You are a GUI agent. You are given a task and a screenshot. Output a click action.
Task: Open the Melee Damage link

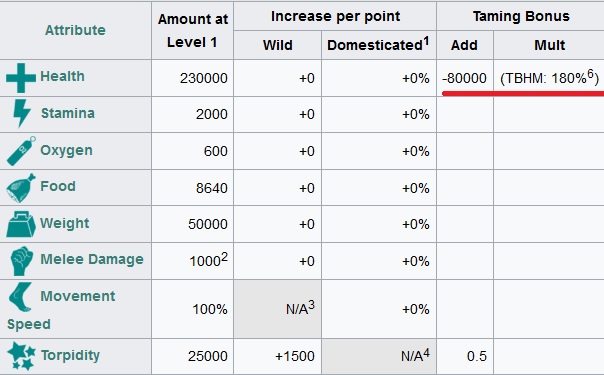92,259
